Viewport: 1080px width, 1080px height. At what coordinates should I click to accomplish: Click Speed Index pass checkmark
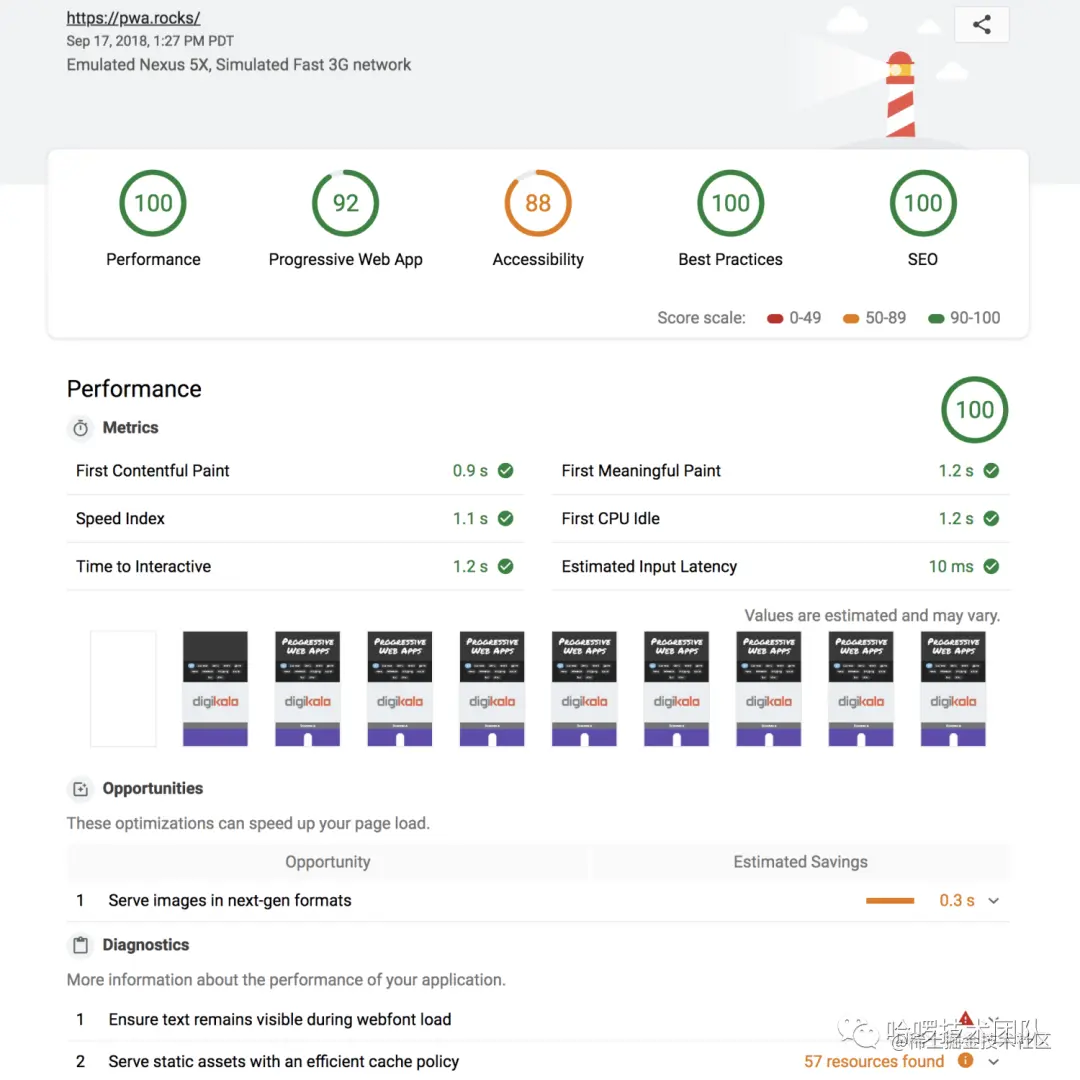pyautogui.click(x=506, y=519)
